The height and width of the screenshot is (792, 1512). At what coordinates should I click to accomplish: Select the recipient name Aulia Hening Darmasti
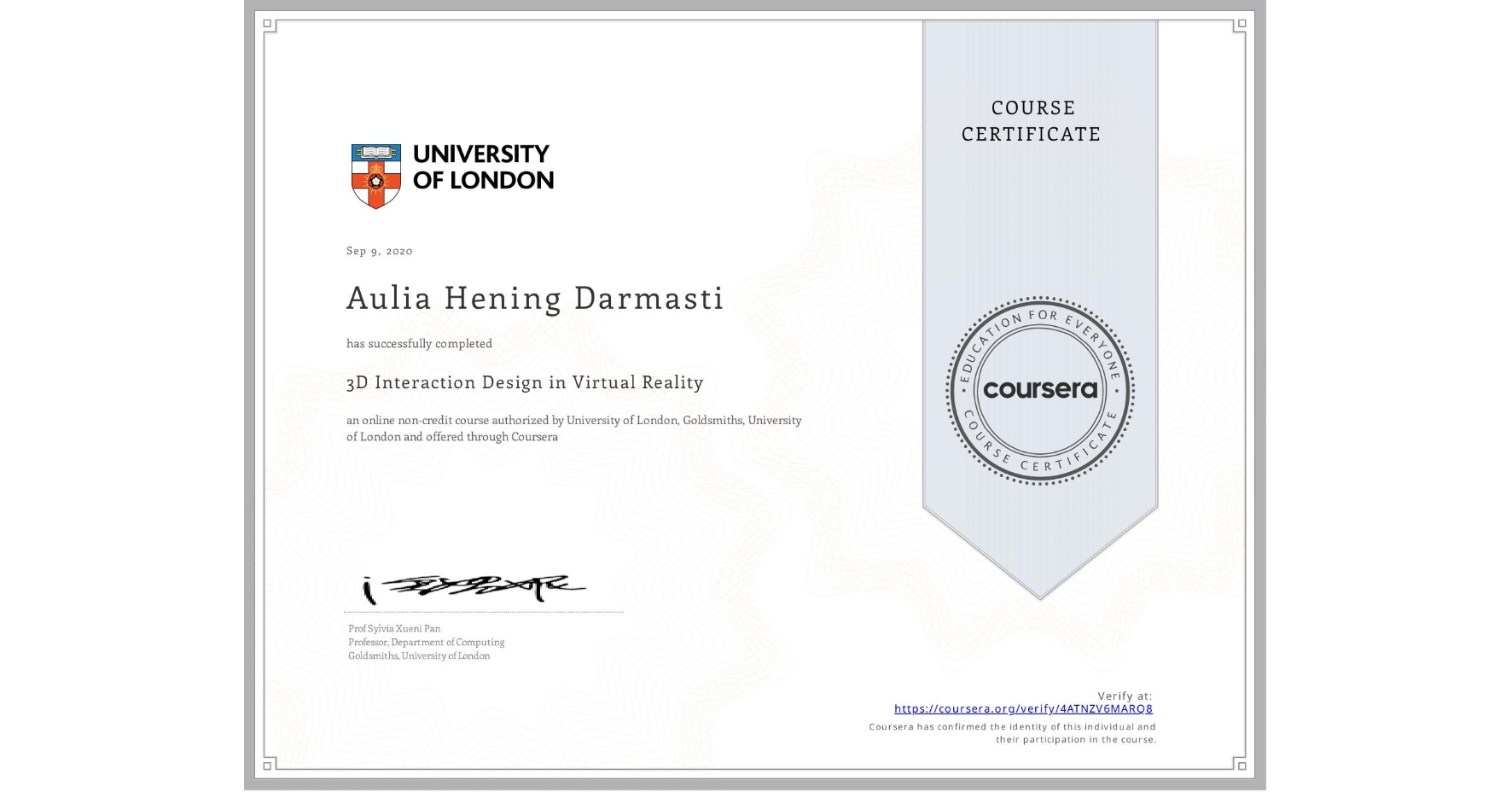pyautogui.click(x=534, y=299)
